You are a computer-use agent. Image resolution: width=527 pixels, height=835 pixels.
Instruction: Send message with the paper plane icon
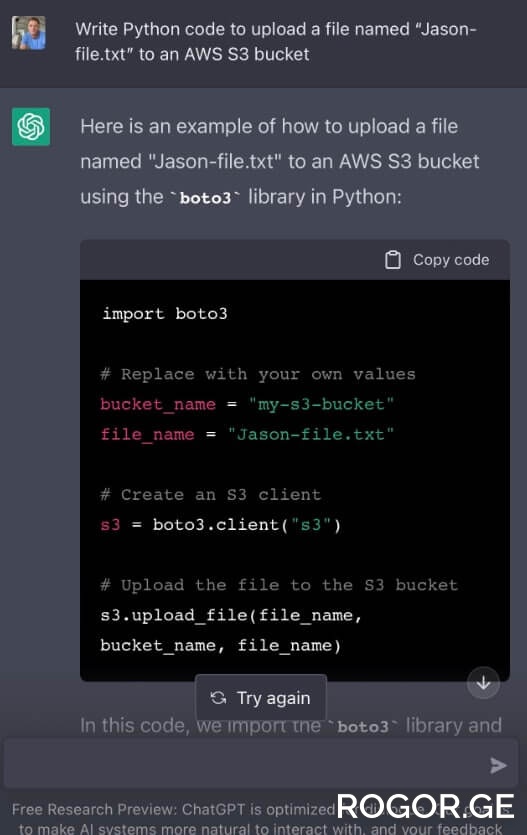[498, 765]
